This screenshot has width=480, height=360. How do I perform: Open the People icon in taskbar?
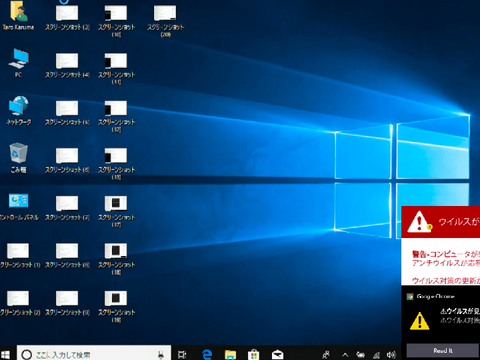pyautogui.click(x=326, y=355)
